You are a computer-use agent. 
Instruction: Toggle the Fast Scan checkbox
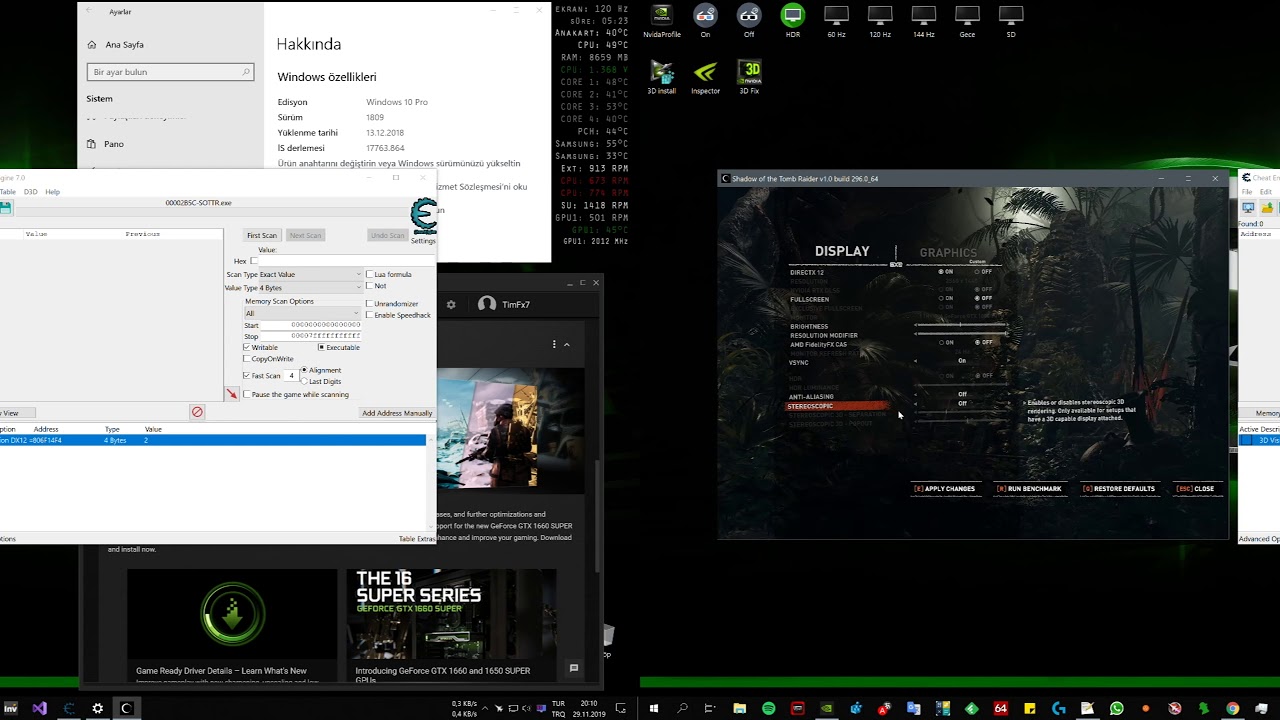tap(247, 376)
